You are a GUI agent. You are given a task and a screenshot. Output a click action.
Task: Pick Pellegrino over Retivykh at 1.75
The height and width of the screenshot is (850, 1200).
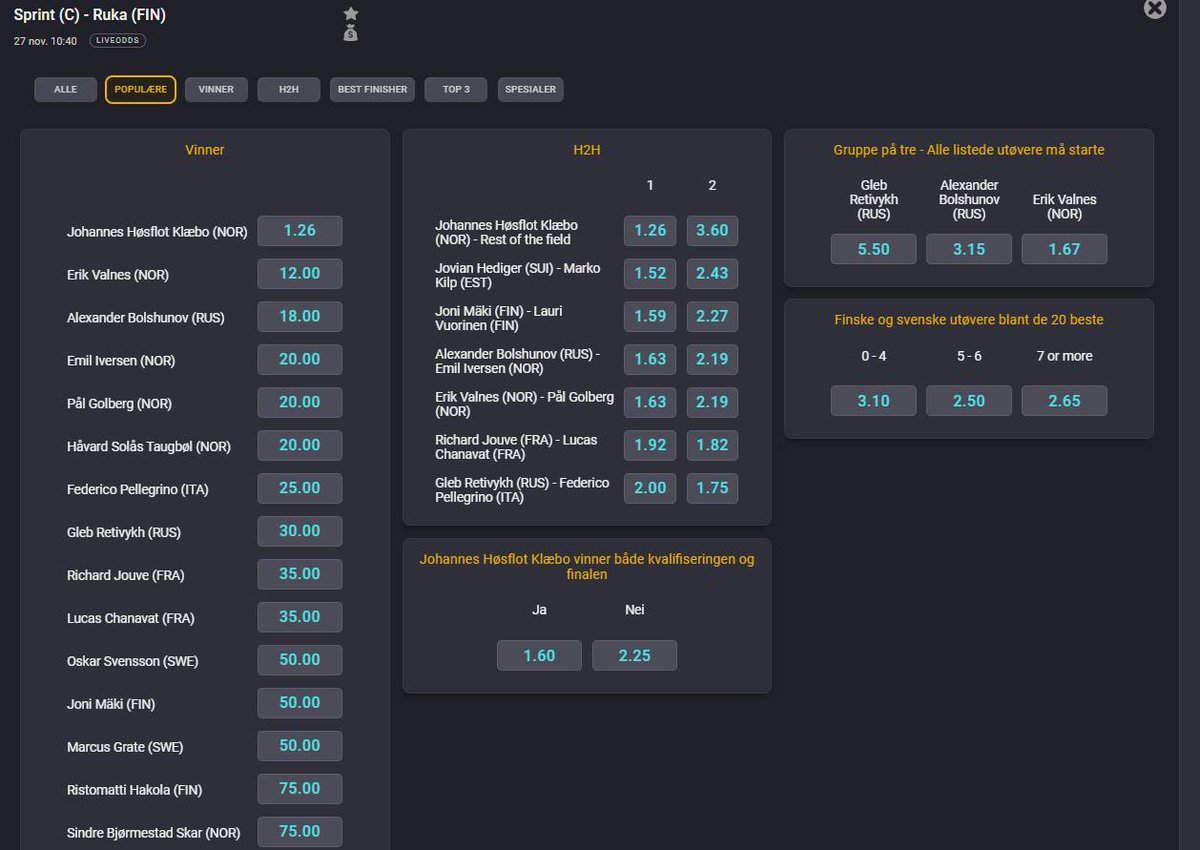pos(712,489)
